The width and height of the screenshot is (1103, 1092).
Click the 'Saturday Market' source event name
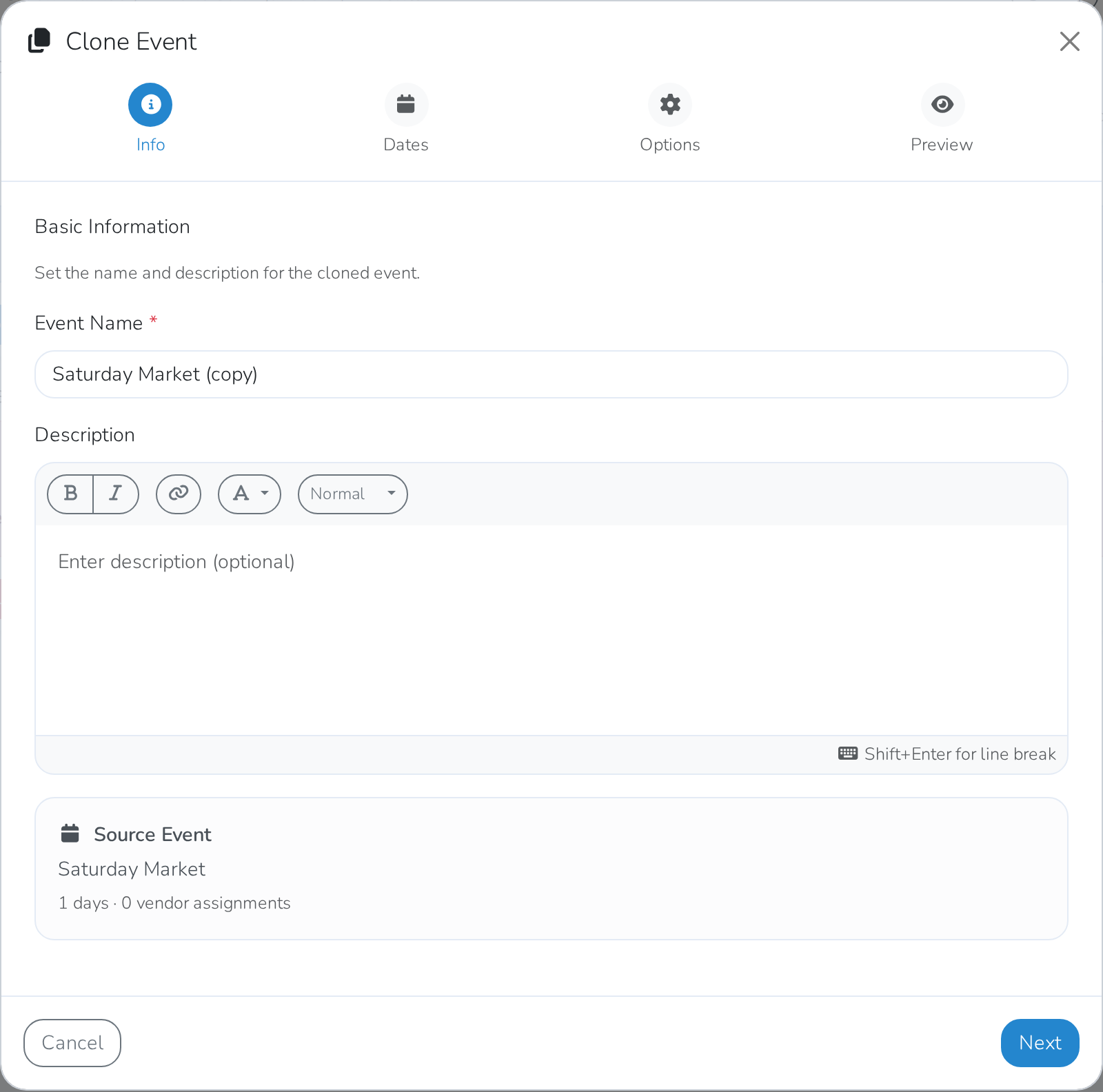click(x=132, y=869)
